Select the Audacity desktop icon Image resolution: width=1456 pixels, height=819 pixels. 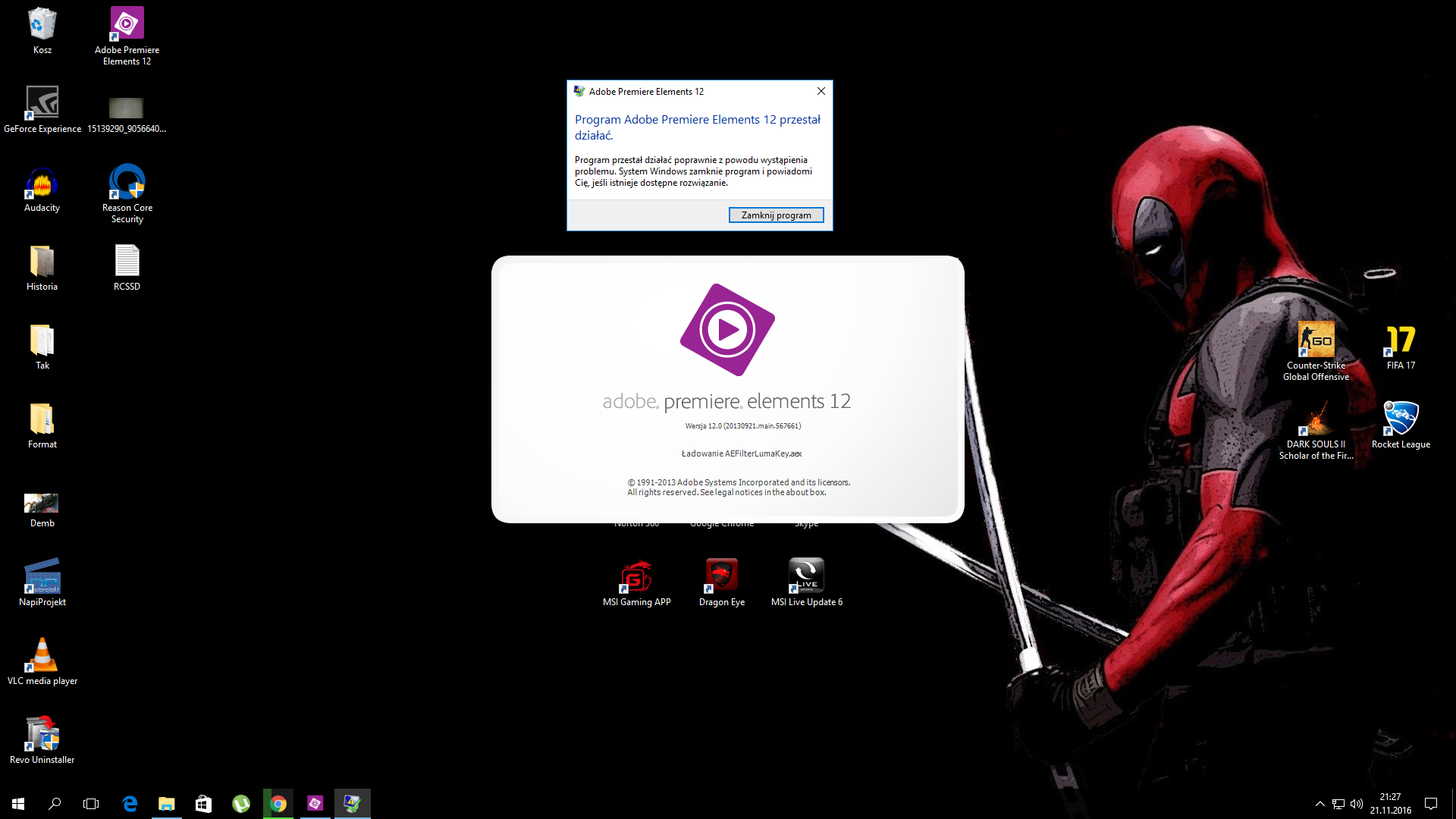(42, 184)
